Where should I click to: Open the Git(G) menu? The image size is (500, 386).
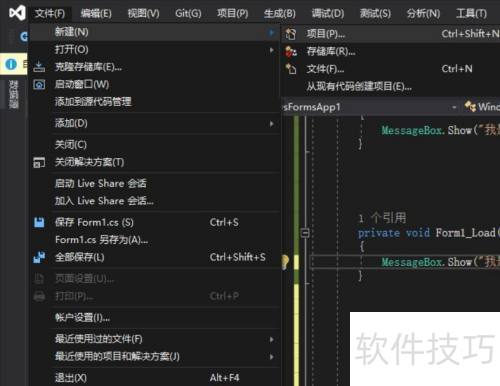tap(188, 13)
